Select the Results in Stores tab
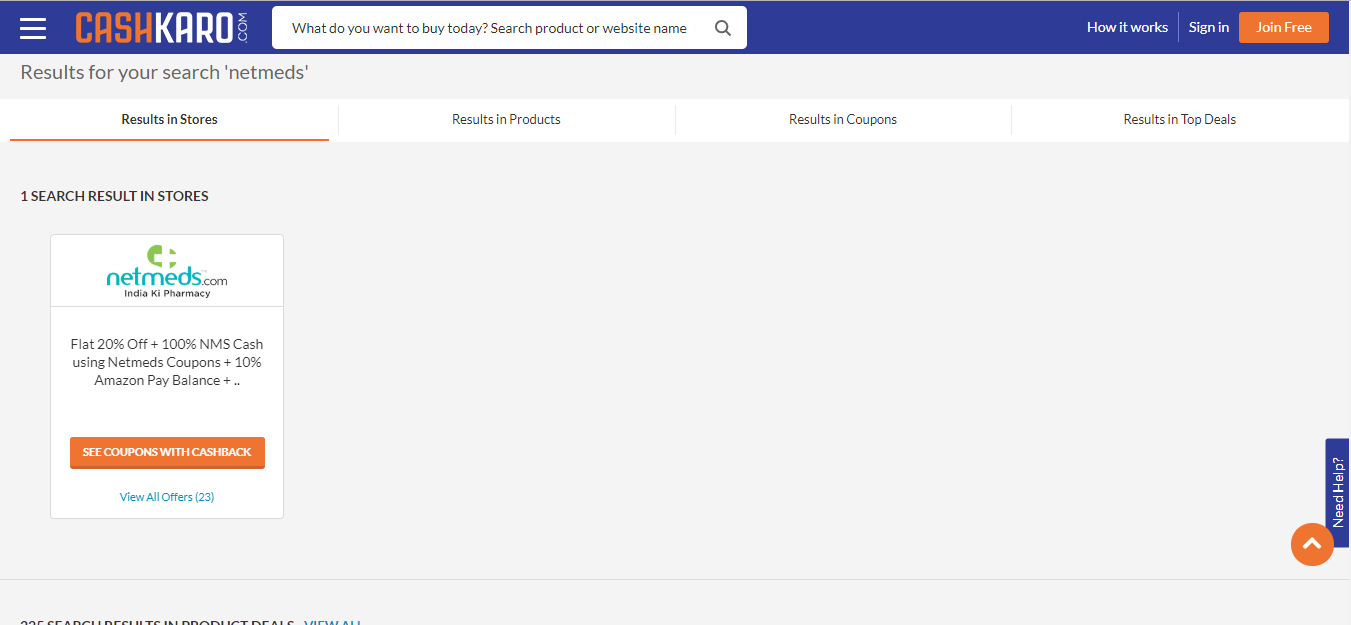Image resolution: width=1351 pixels, height=625 pixels. (169, 119)
